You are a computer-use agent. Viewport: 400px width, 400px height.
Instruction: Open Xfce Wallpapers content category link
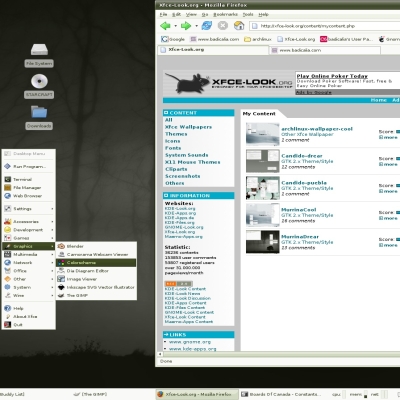click(x=188, y=127)
